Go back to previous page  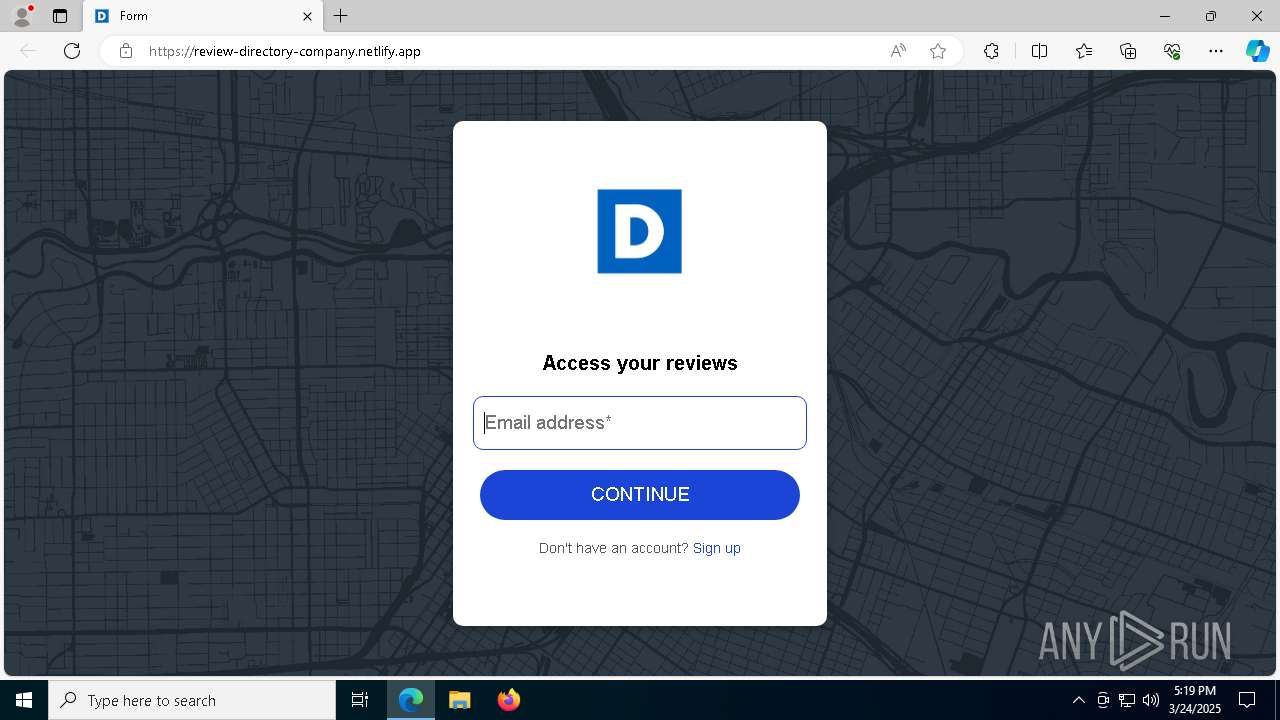[x=28, y=51]
